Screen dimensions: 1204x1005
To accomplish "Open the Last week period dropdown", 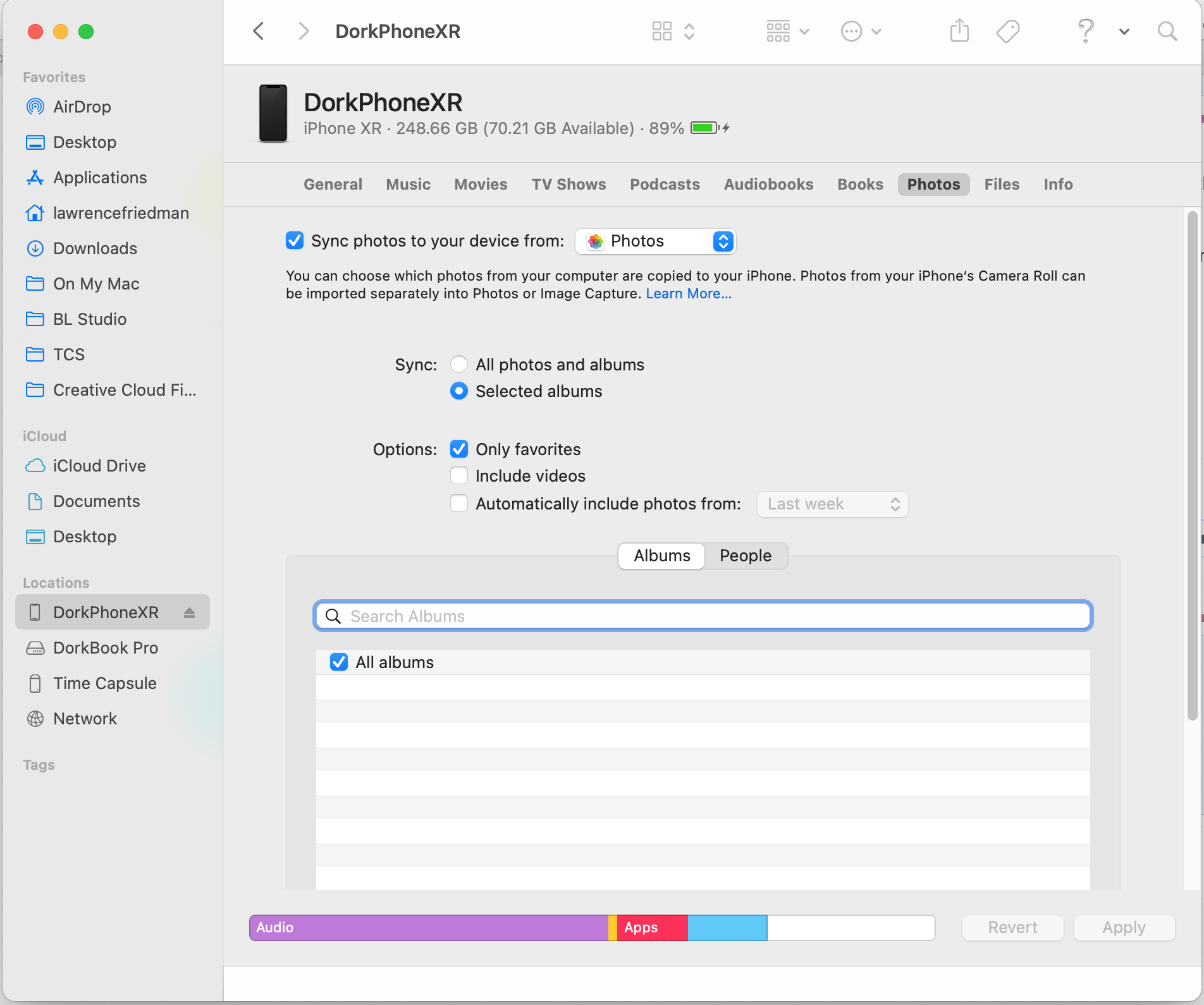I will coord(833,504).
